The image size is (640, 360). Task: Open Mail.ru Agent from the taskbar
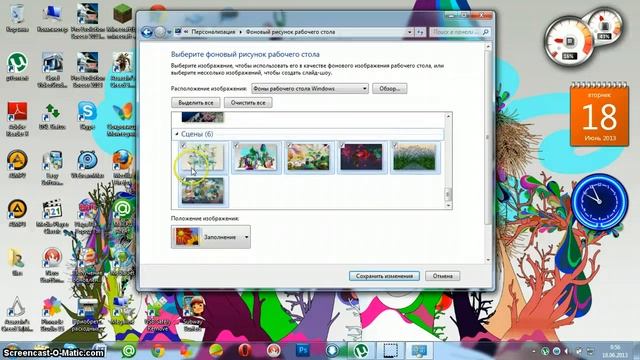(129, 351)
